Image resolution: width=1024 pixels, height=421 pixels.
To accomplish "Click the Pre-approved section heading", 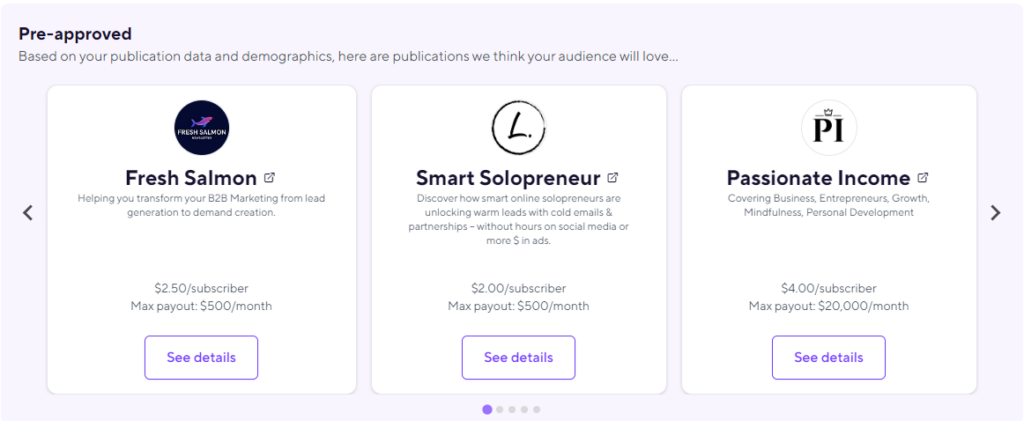I will click(x=75, y=34).
